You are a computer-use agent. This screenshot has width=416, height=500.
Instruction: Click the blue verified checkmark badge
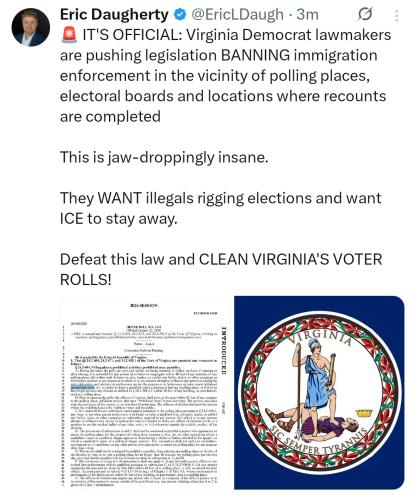[180, 15]
